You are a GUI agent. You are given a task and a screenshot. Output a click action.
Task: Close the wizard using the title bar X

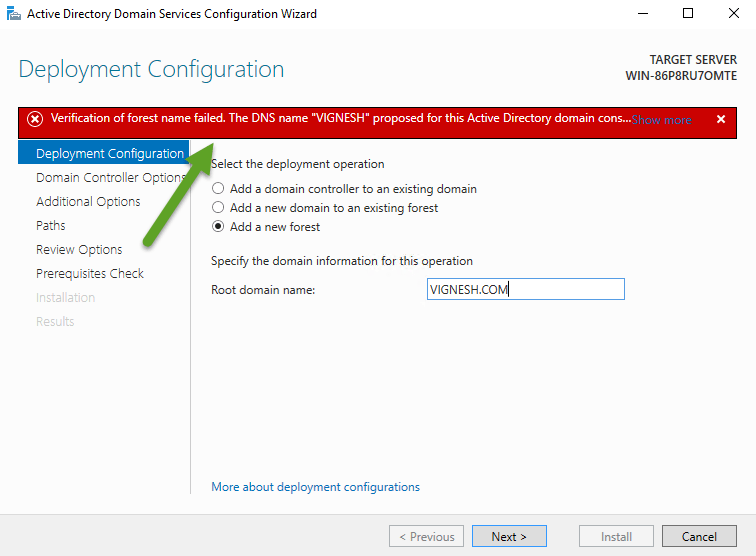(x=733, y=14)
